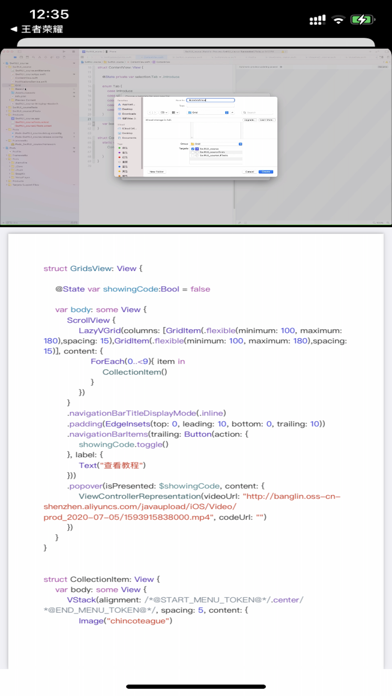Tap the cellular signal bars icon
Image resolution: width=392 pixels, height=696 pixels.
tap(317, 20)
